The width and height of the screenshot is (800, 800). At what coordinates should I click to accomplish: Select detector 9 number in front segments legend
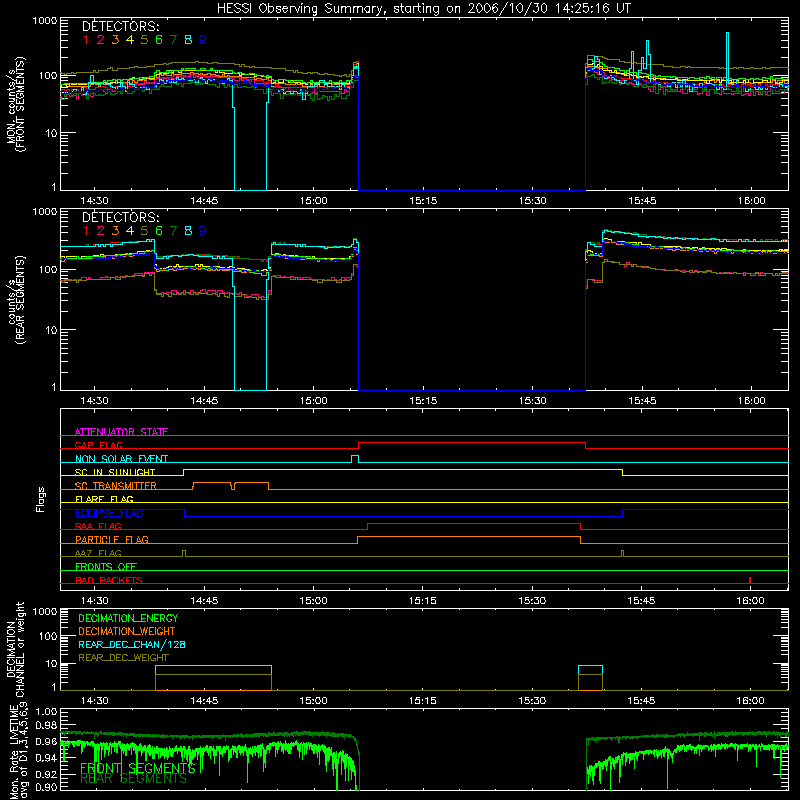click(203, 40)
